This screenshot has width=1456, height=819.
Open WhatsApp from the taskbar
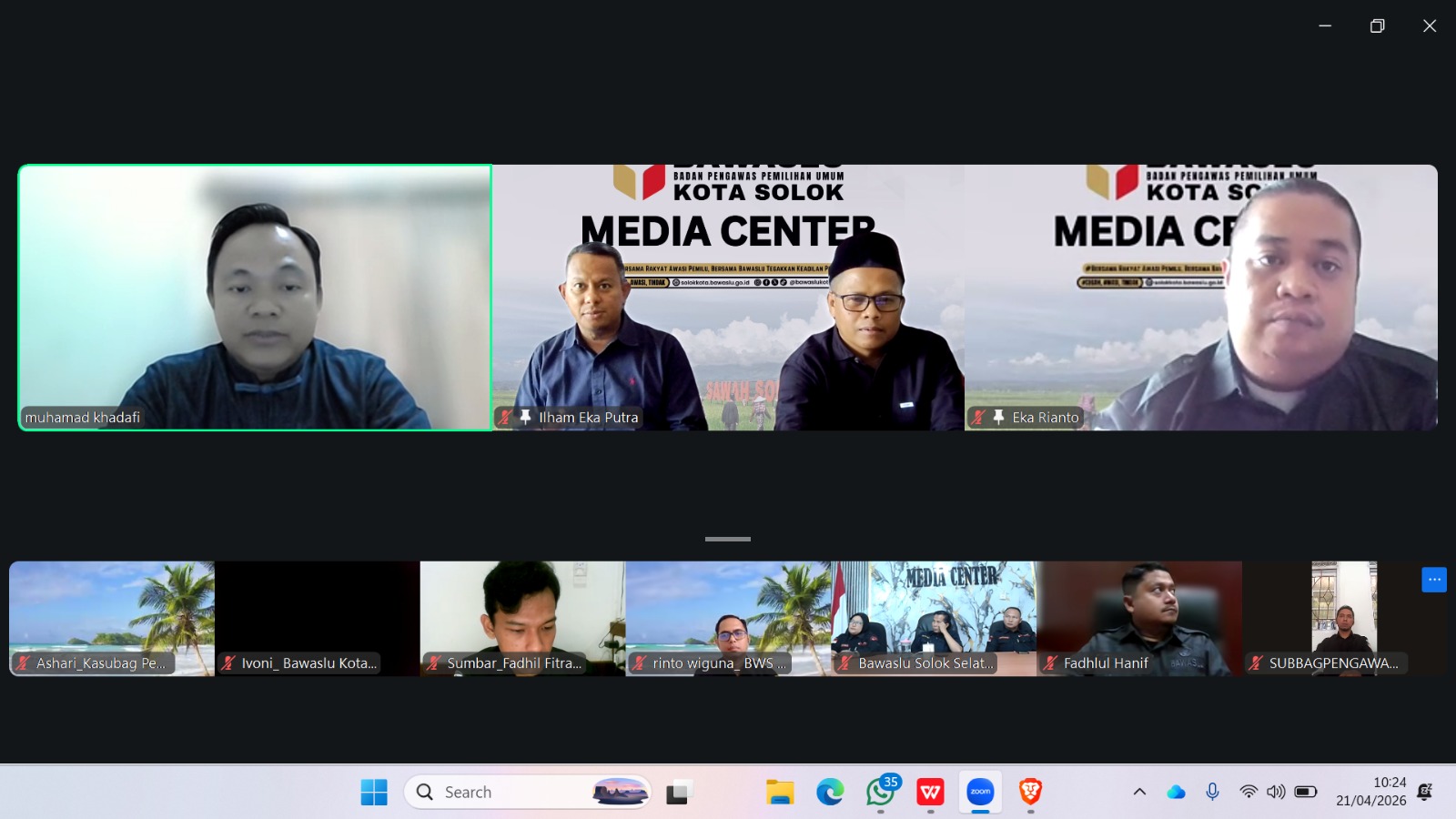[878, 792]
